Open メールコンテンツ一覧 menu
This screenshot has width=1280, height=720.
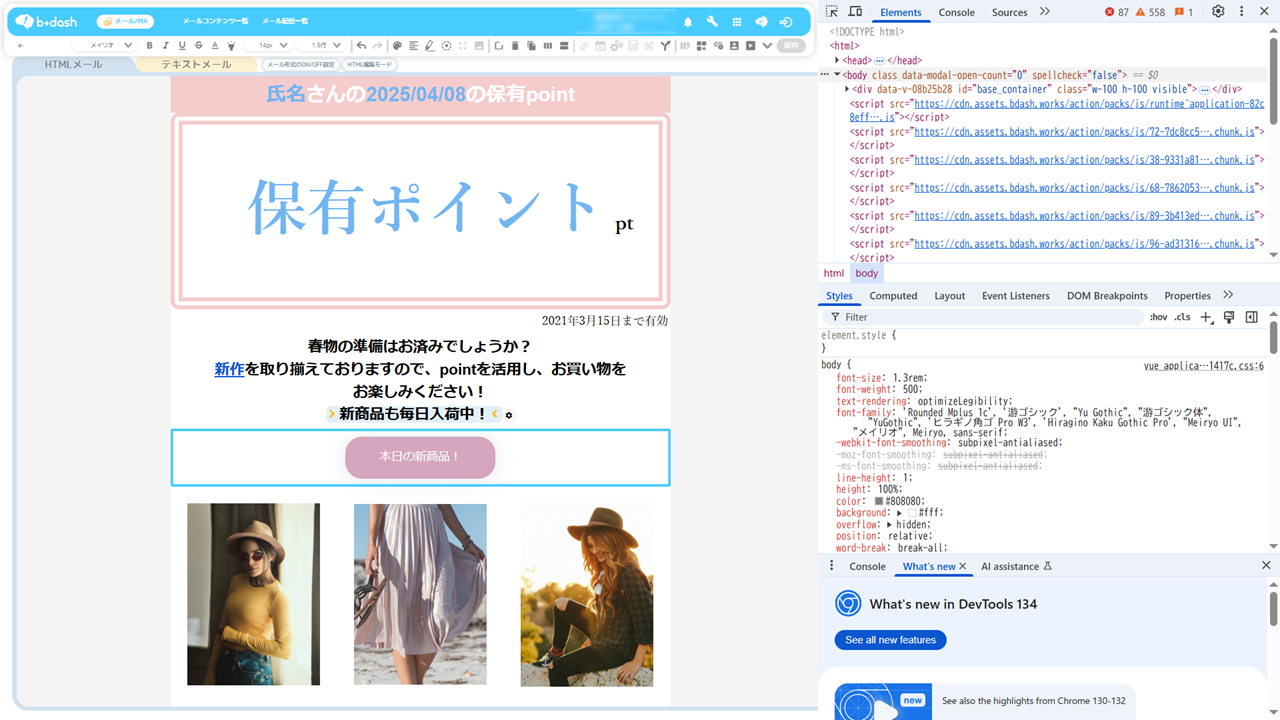(x=215, y=21)
